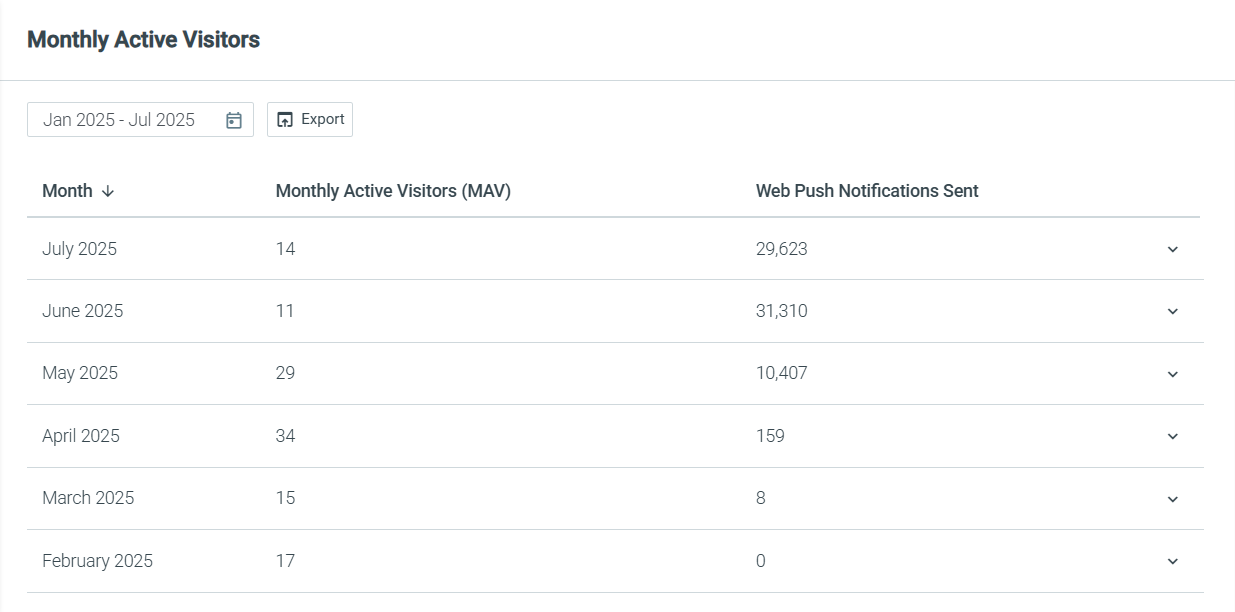The height and width of the screenshot is (612, 1235).
Task: Click the May 2025 notifications value 10,407
Action: pos(782,373)
